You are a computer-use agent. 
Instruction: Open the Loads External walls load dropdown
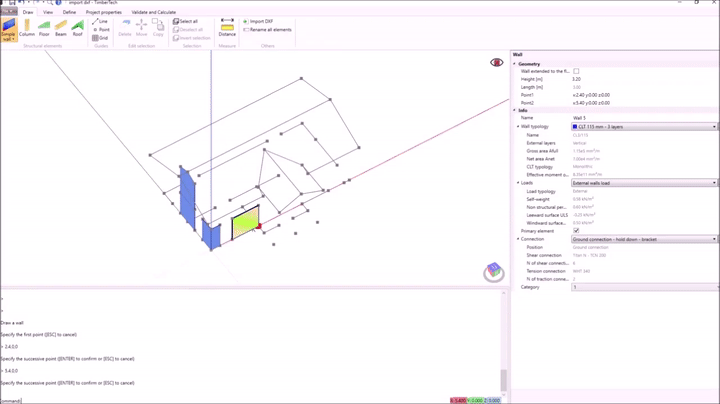pos(644,183)
